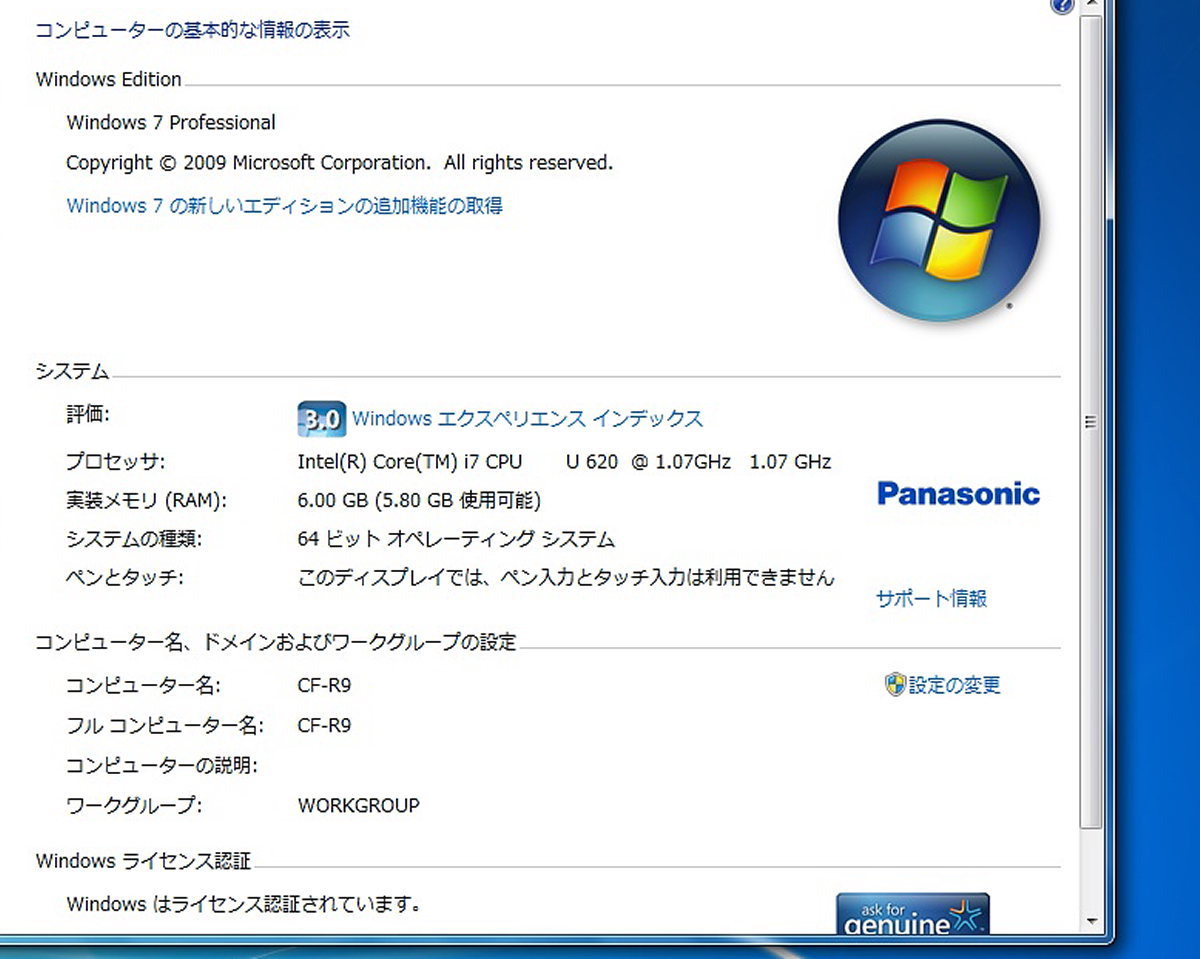
Task: Click the Windows flag logo
Action: pos(940,219)
